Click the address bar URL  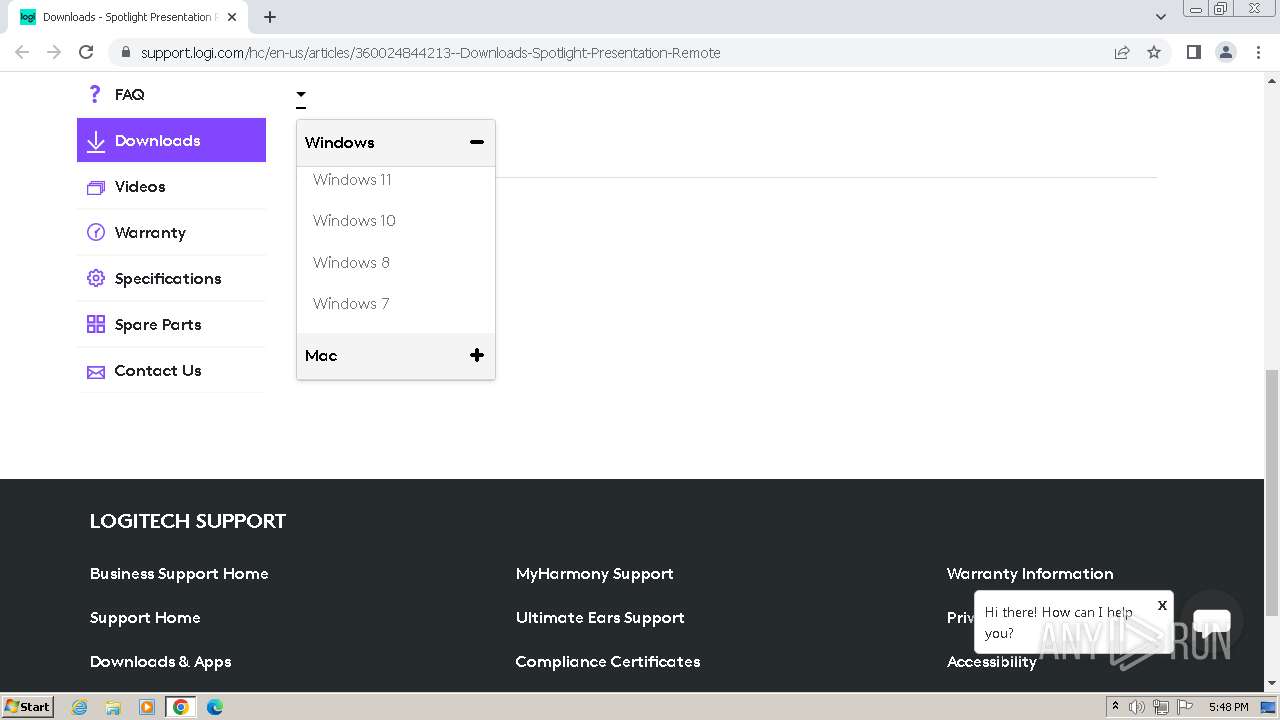(430, 53)
